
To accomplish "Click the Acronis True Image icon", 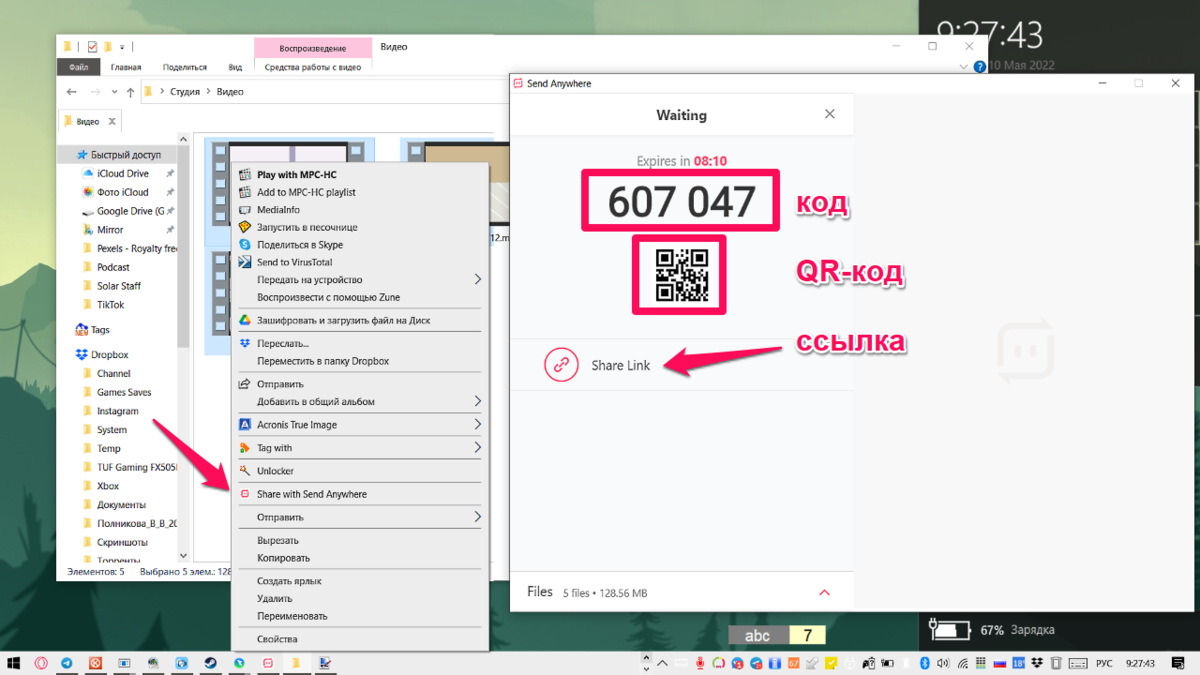I will [x=244, y=425].
